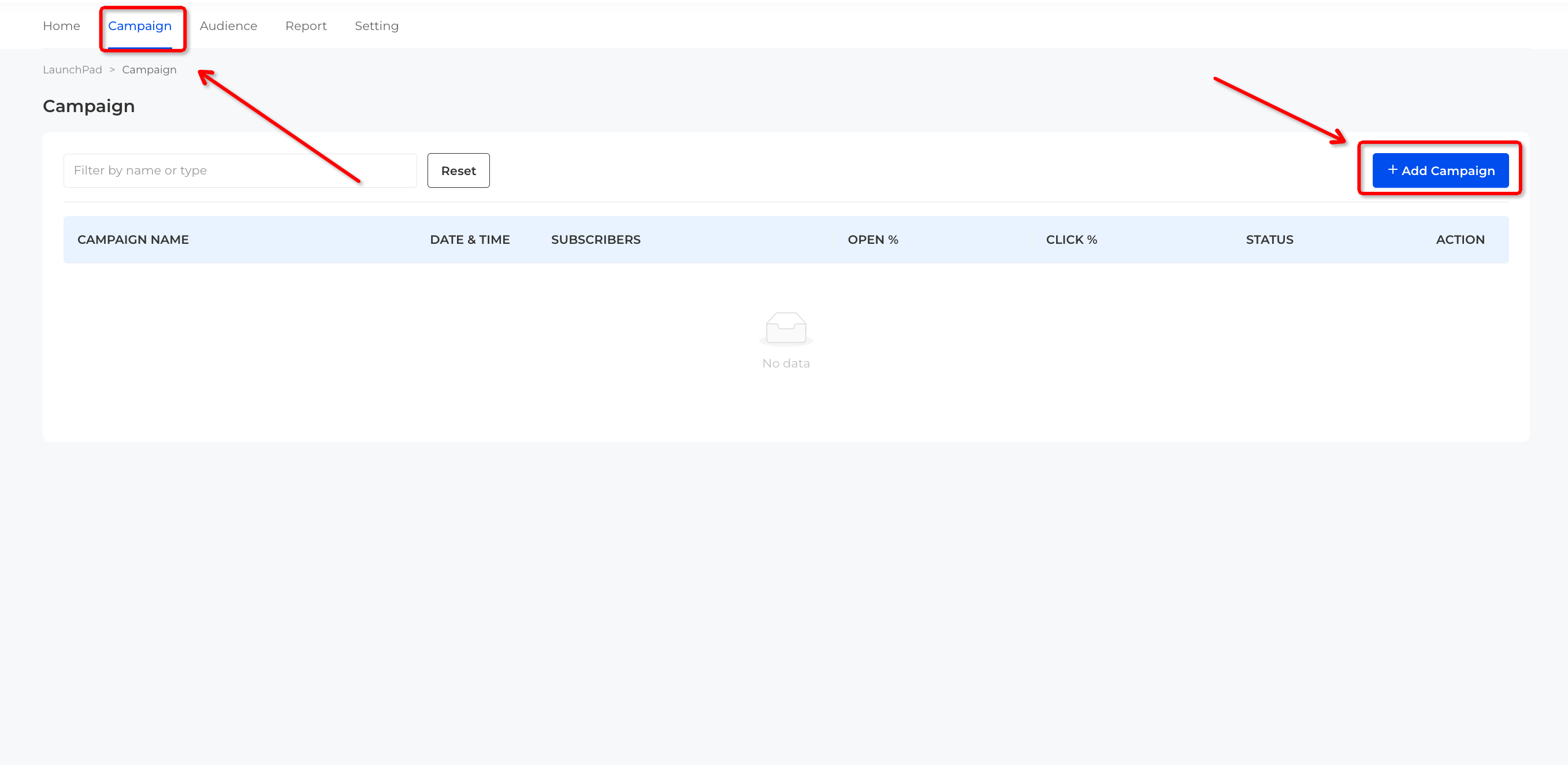
Task: Click the LaunchPad breadcrumb link
Action: click(x=72, y=70)
